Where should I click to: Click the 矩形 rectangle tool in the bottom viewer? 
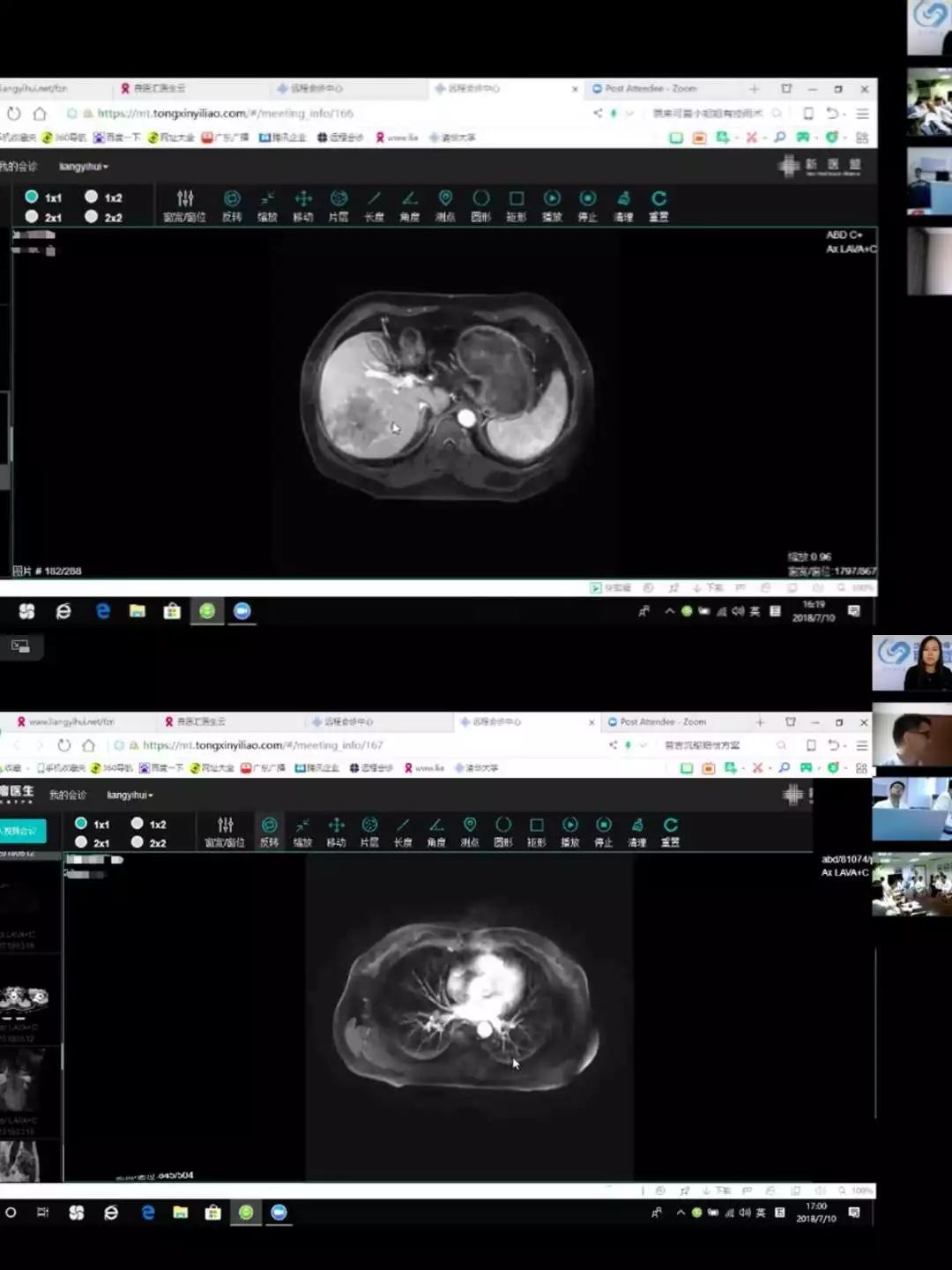pyautogui.click(x=536, y=832)
